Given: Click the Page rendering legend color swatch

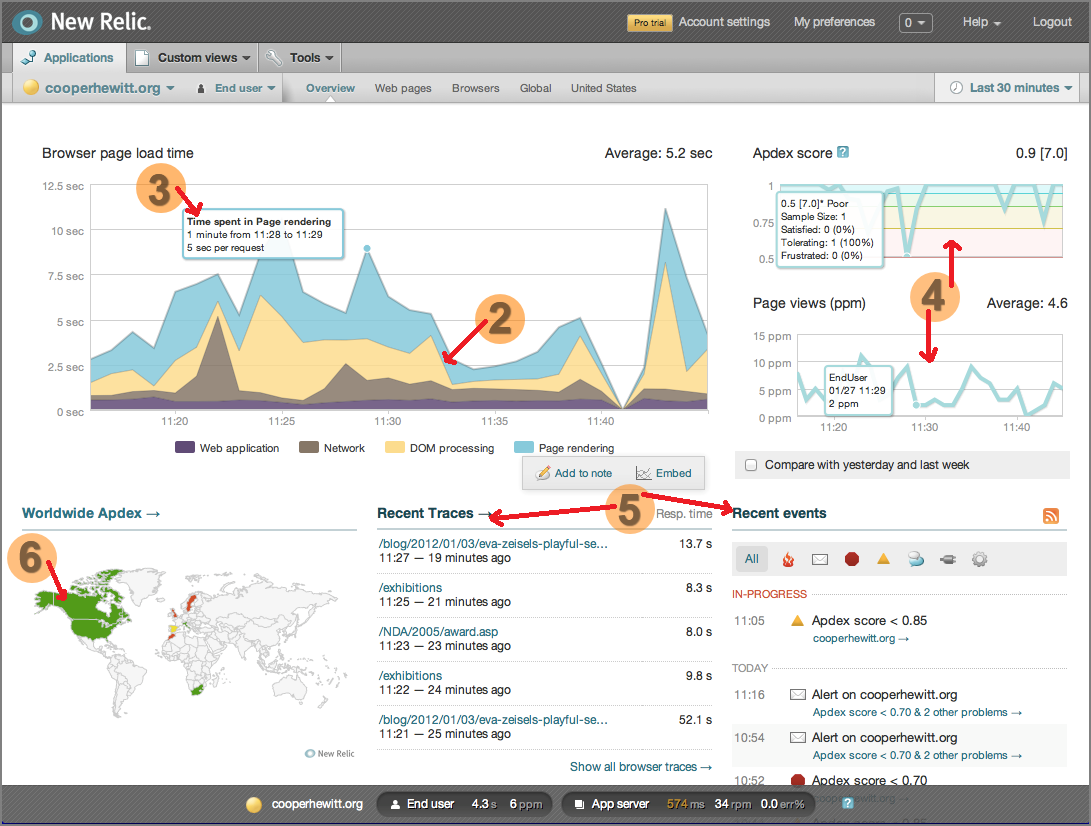Looking at the screenshot, I should tap(524, 448).
